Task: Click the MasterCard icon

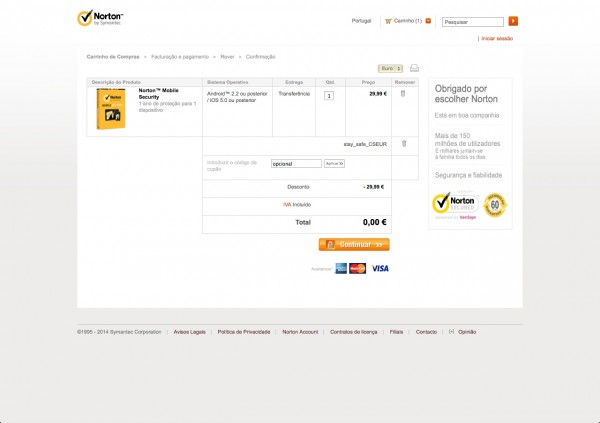Action: 357,268
